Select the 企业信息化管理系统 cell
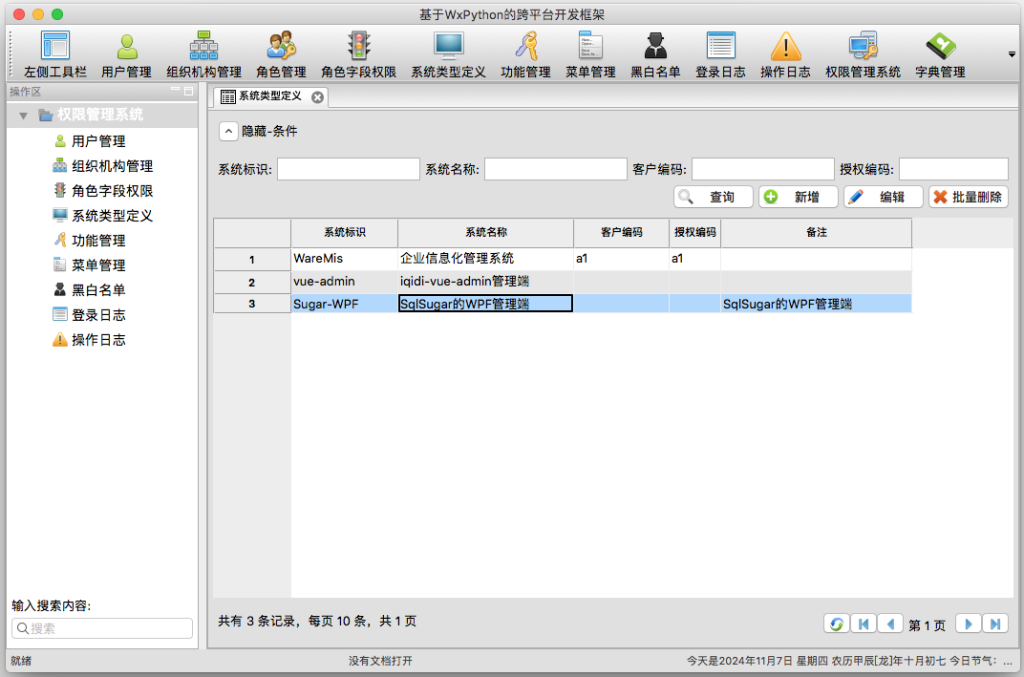The image size is (1024, 677). click(486, 259)
